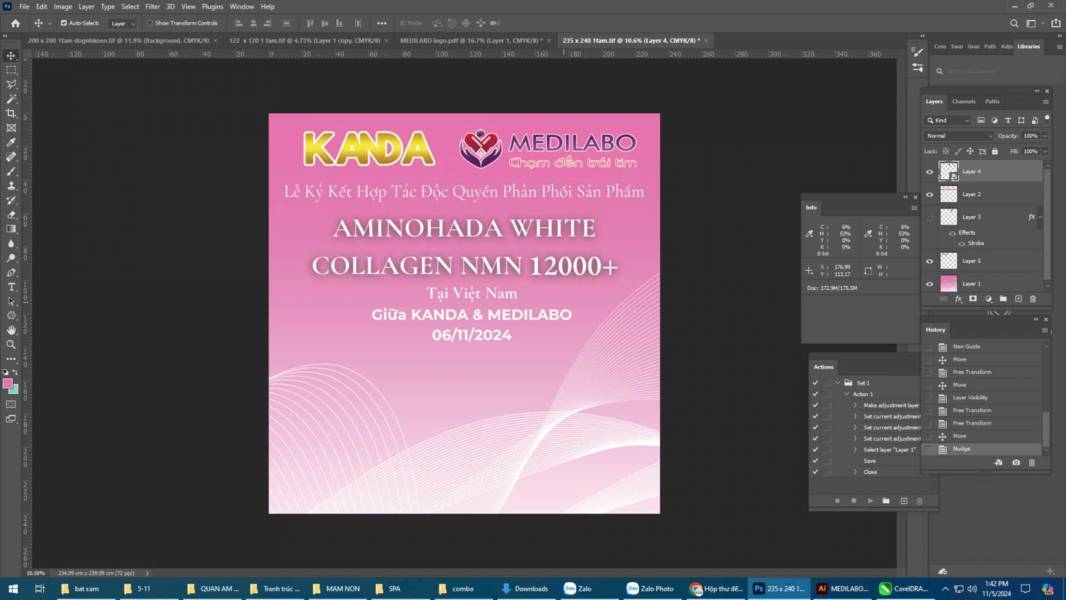The image size is (1066, 600).
Task: Collapse Set 1 in Actions panel
Action: tap(838, 383)
